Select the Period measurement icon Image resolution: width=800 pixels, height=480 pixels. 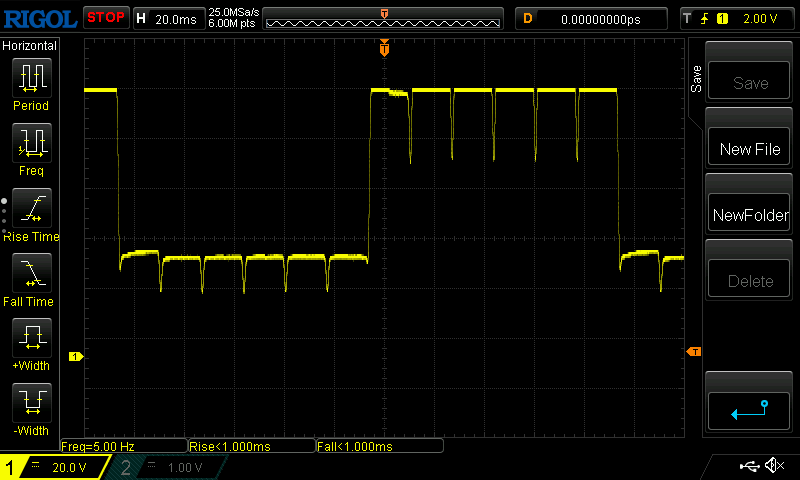click(32, 78)
